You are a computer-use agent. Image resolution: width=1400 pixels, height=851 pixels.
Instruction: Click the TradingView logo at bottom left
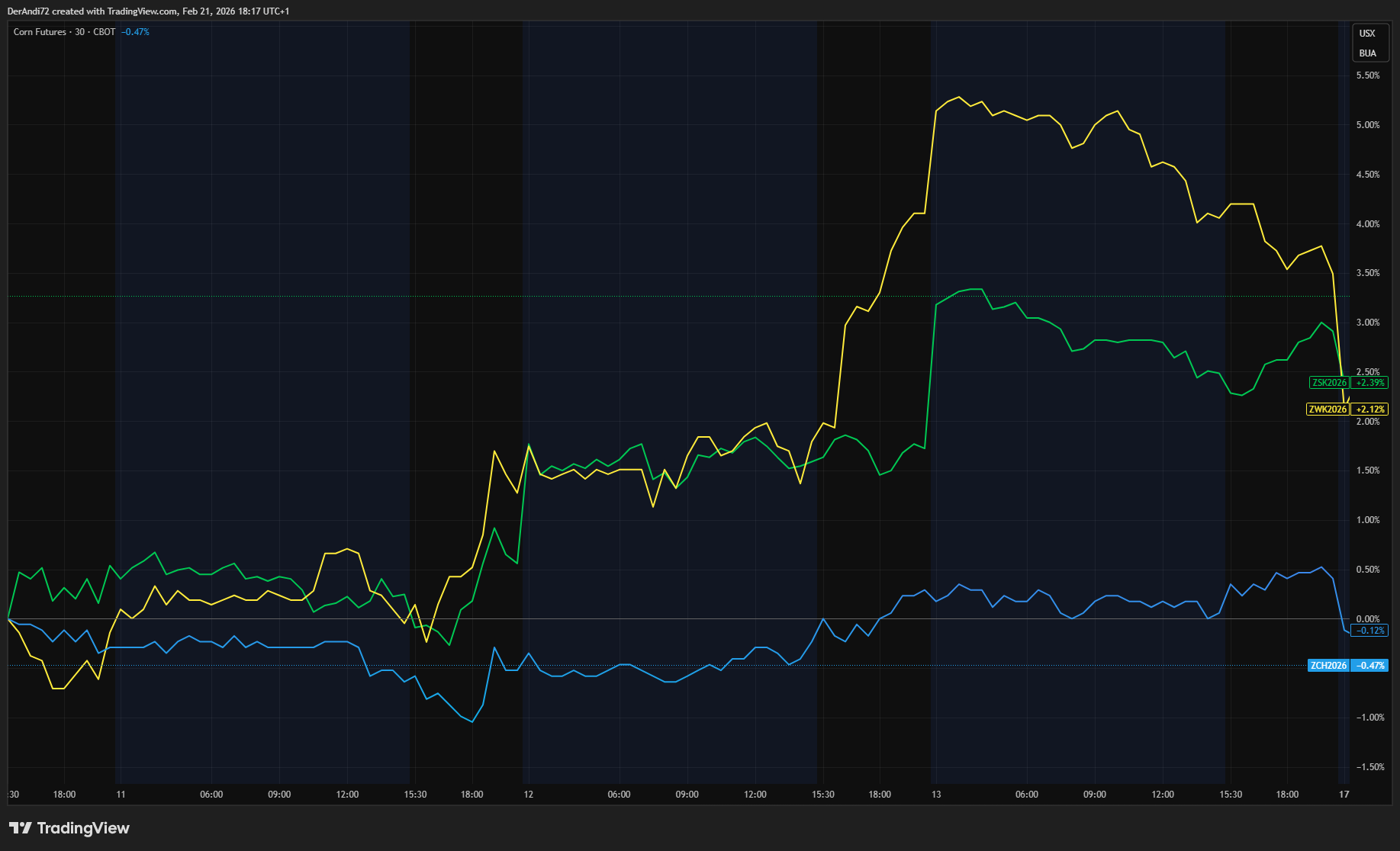coord(69,828)
